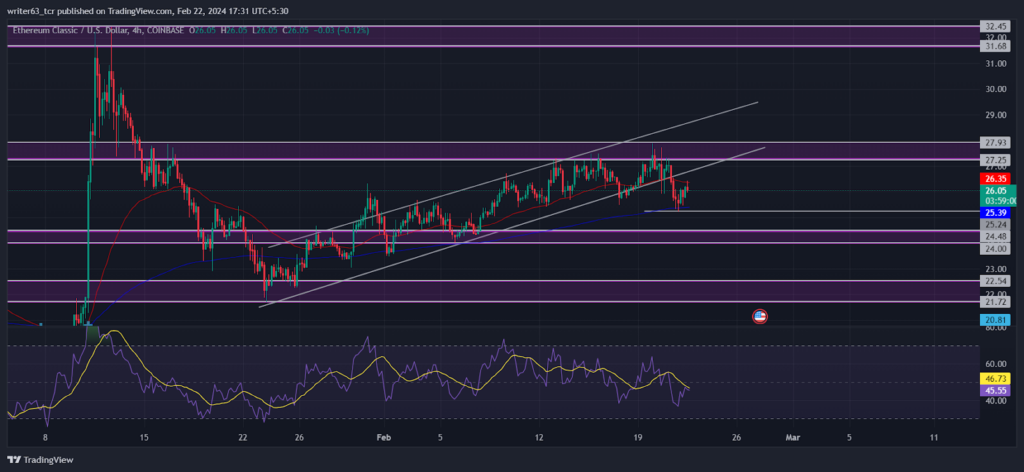Image resolution: width=1024 pixels, height=472 pixels.
Task: Click the red 26.35 moving average label
Action: pyautogui.click(x=995, y=178)
